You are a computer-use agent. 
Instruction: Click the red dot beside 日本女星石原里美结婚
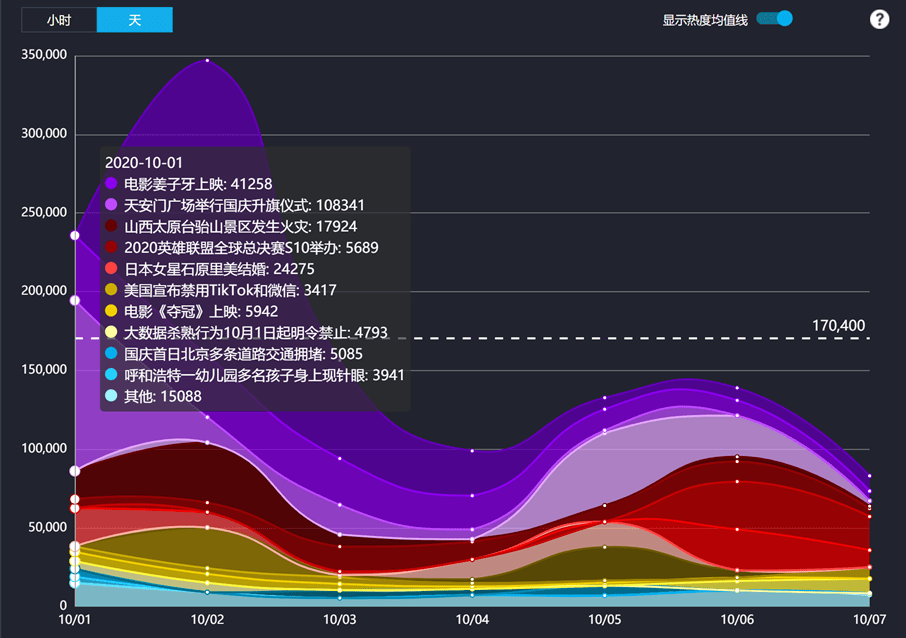(111, 269)
